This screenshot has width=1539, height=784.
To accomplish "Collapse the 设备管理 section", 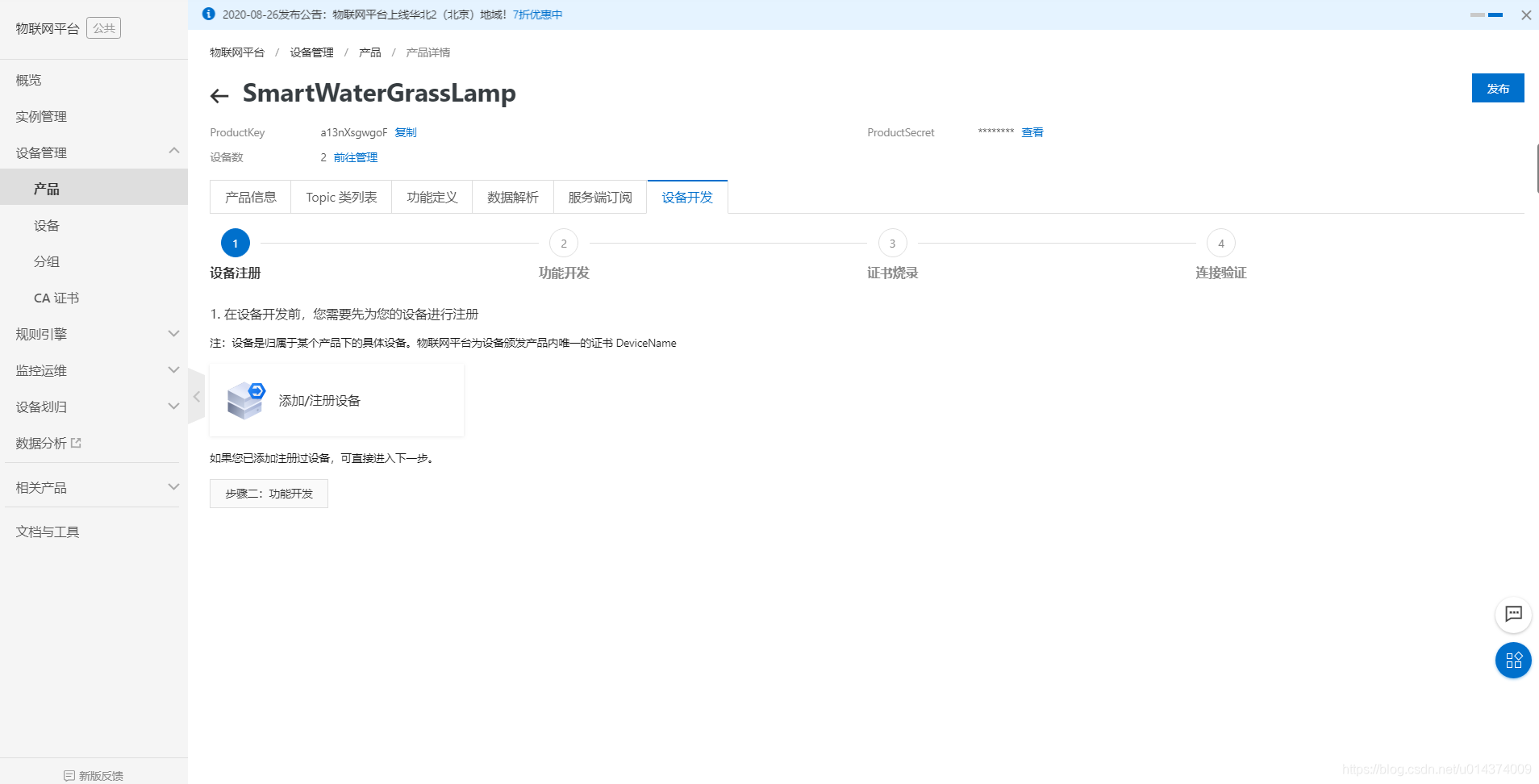I will [174, 151].
